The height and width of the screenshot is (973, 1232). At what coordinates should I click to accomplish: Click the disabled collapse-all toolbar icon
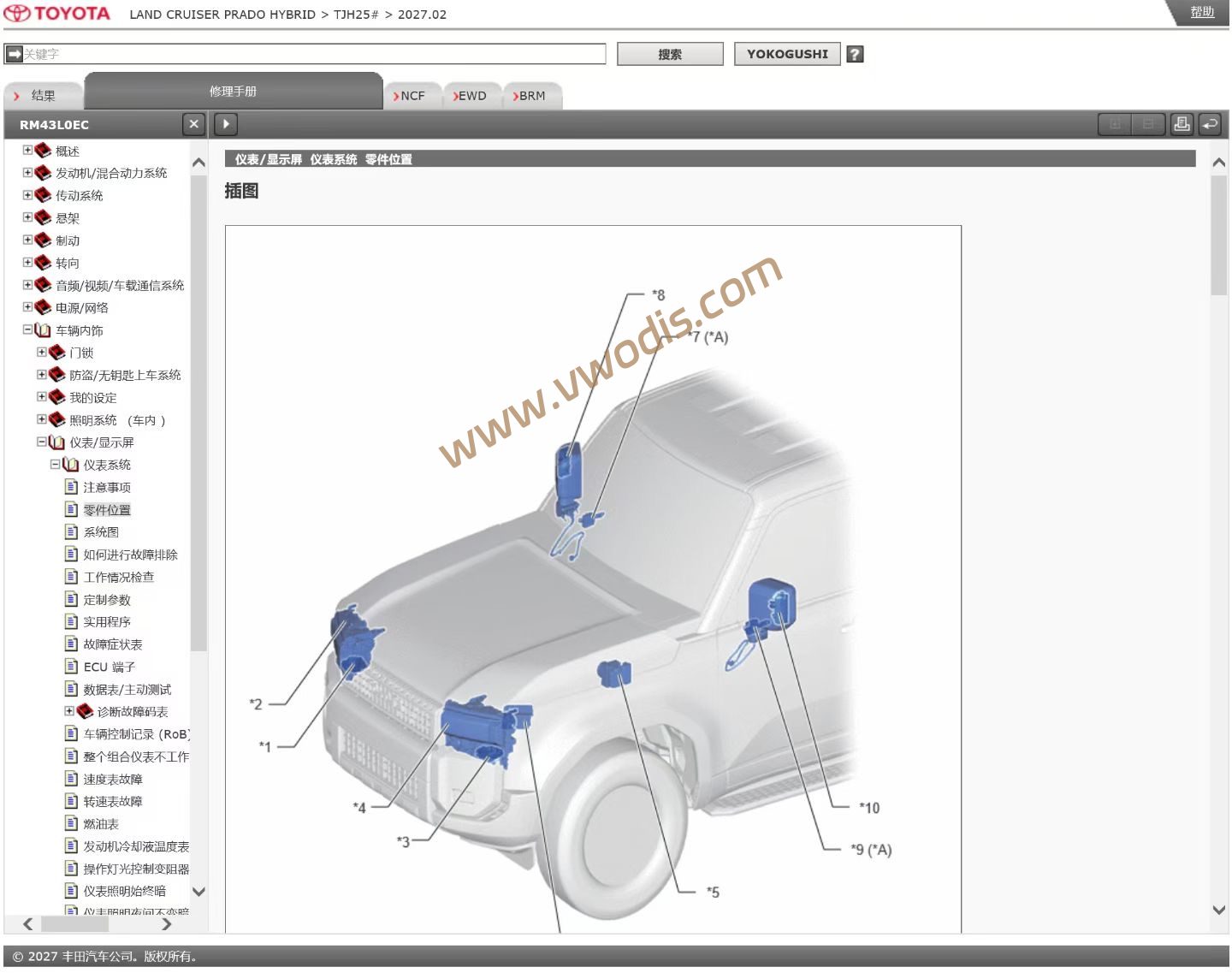tap(1148, 124)
